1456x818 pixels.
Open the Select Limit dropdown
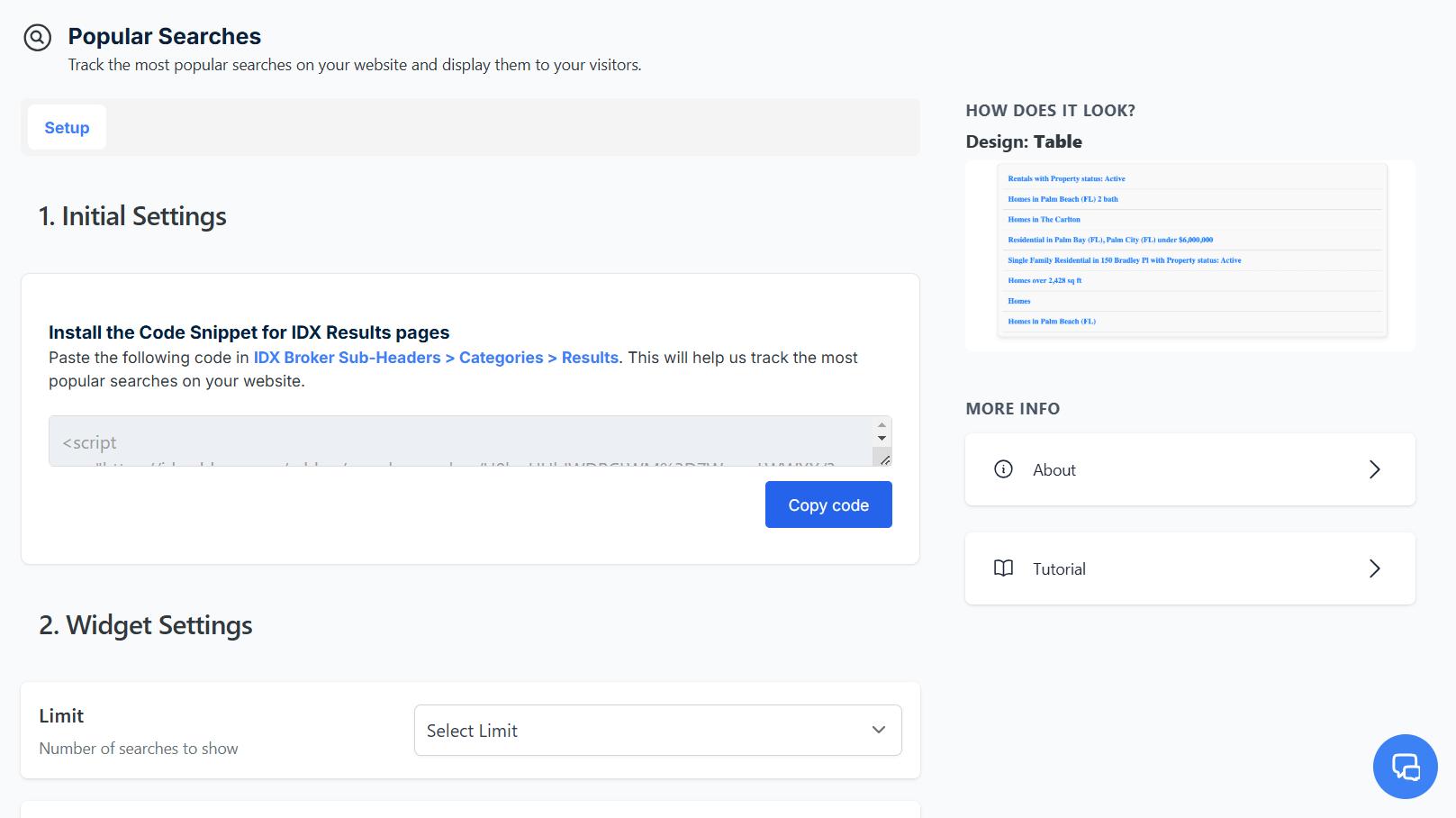pos(657,731)
